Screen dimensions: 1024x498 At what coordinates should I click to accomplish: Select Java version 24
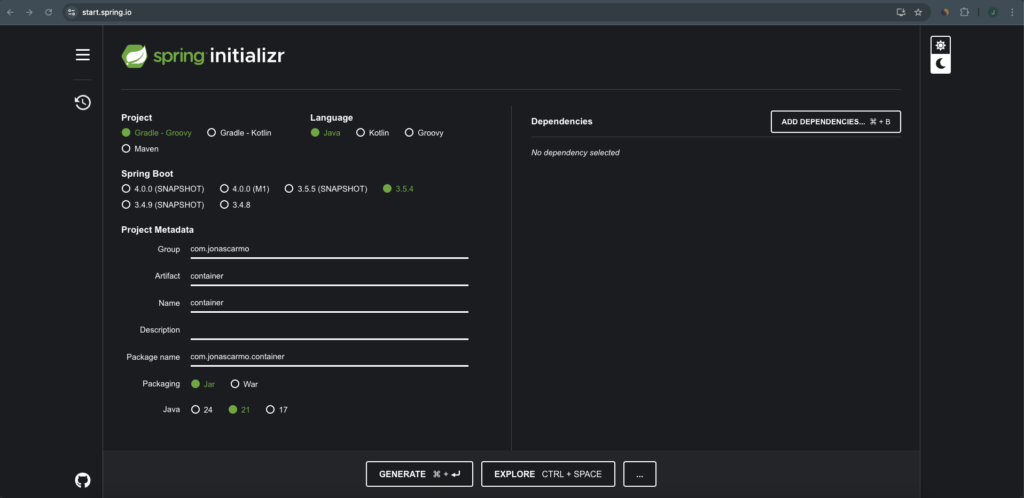click(202, 410)
